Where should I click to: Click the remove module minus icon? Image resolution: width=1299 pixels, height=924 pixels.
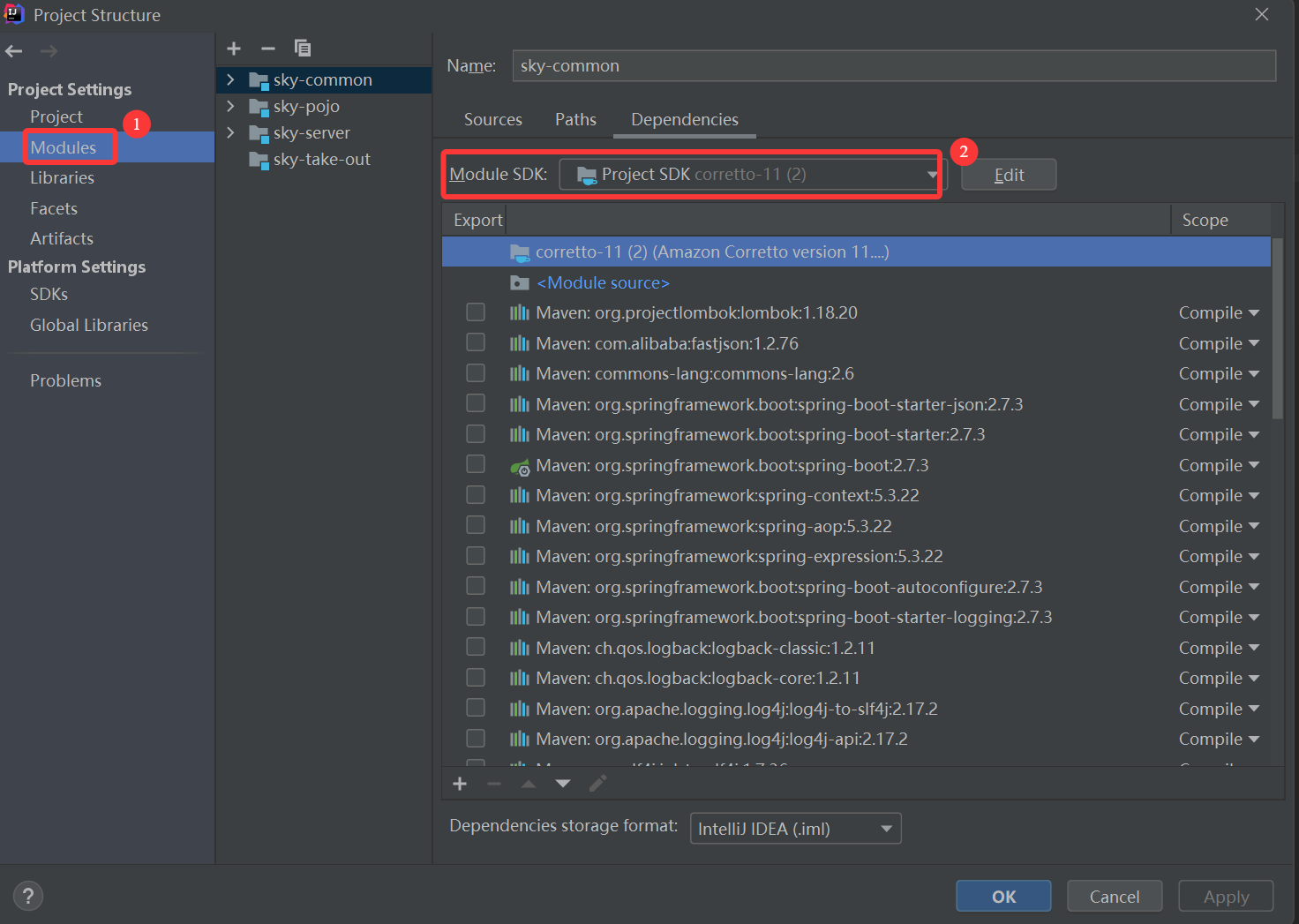coord(268,49)
